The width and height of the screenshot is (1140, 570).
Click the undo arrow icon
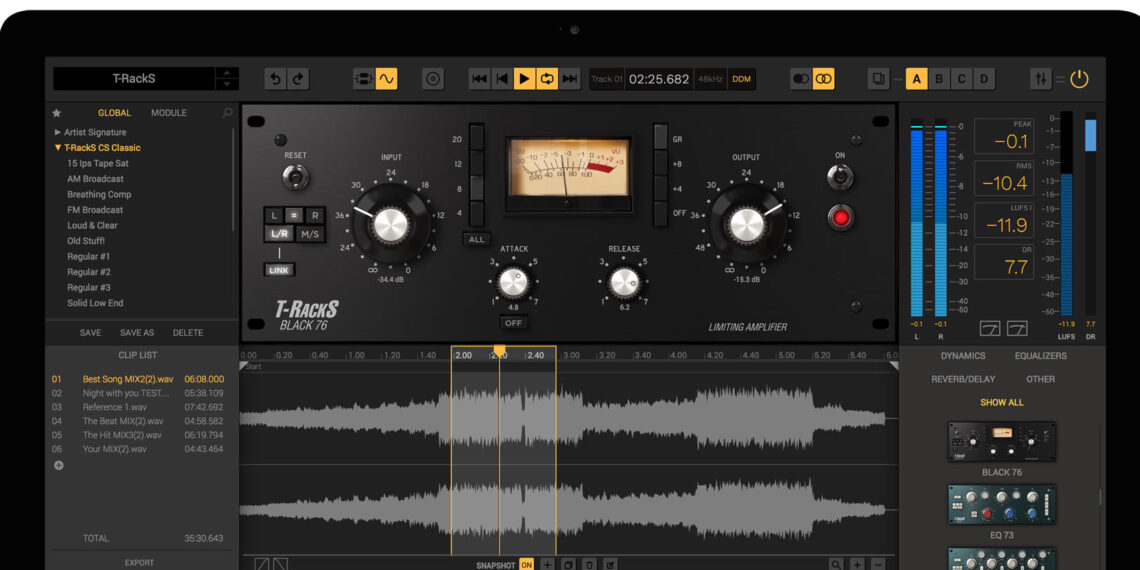coord(276,79)
